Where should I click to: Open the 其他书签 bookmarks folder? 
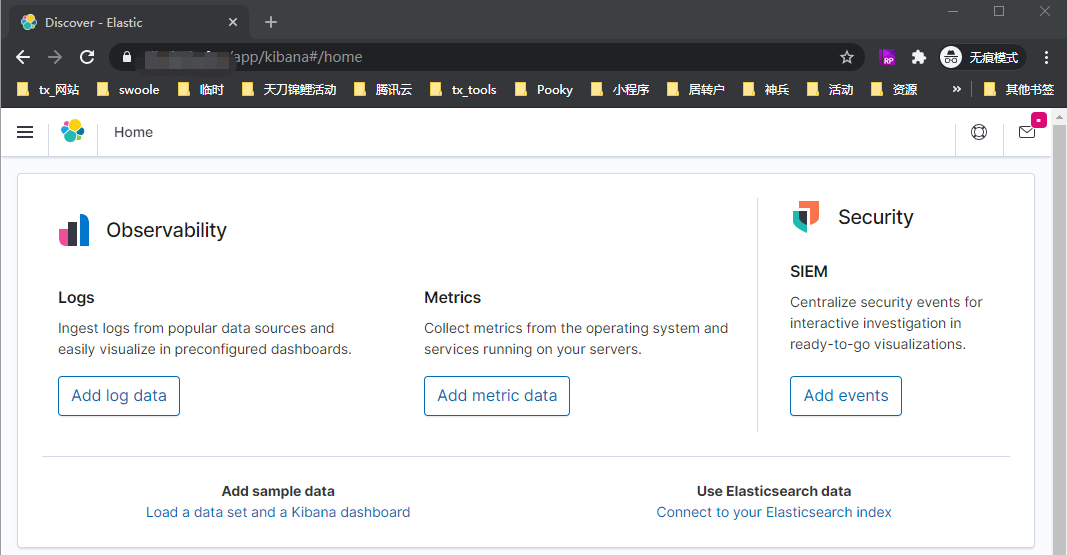click(x=1019, y=90)
